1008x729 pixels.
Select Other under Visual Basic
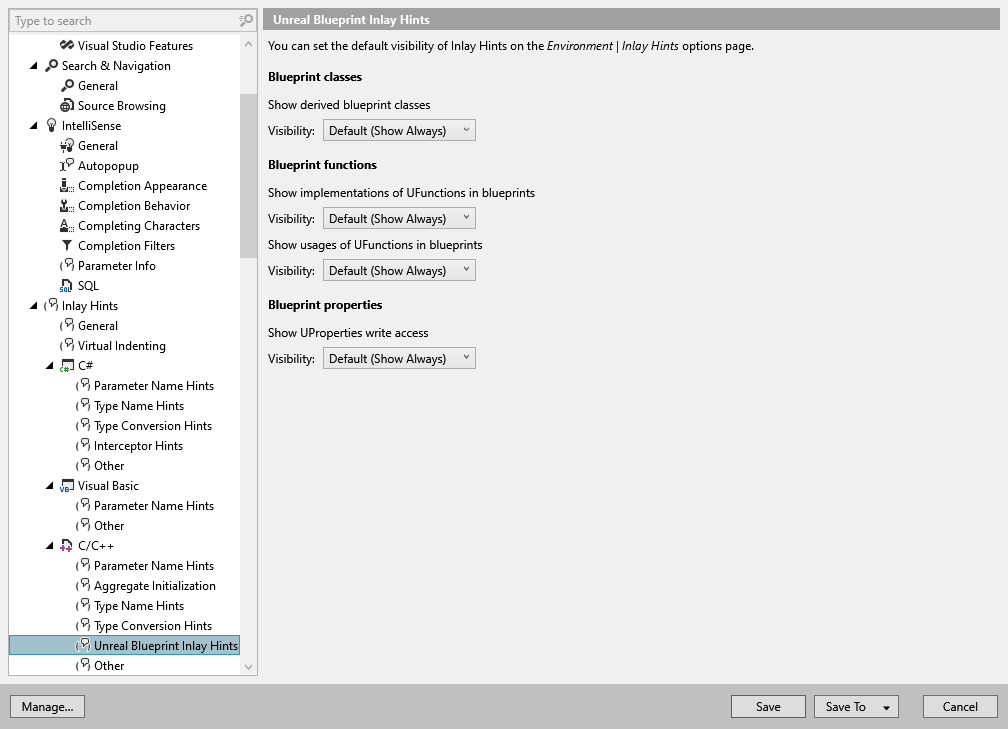[109, 525]
